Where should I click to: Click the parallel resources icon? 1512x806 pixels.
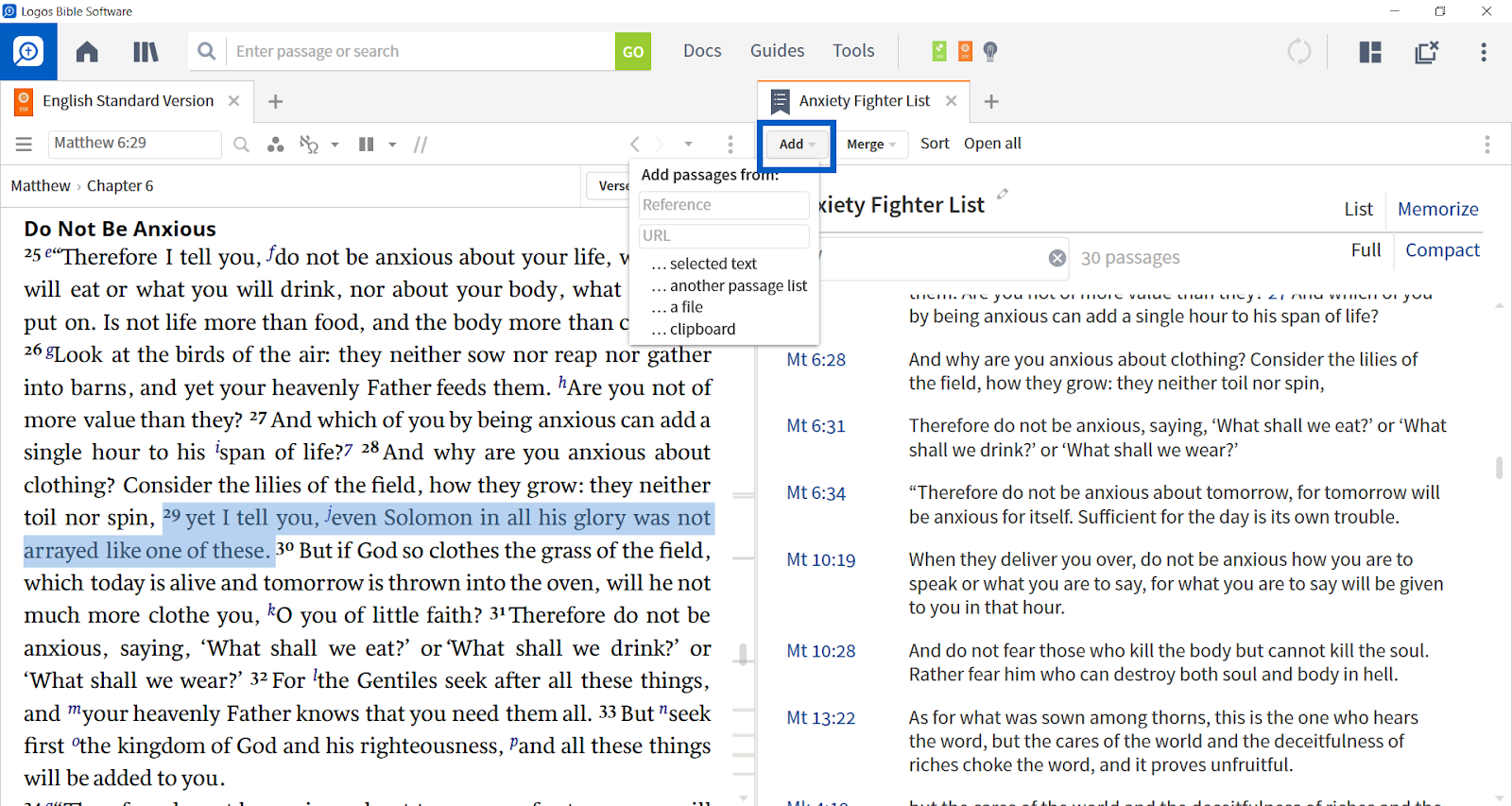click(x=309, y=145)
